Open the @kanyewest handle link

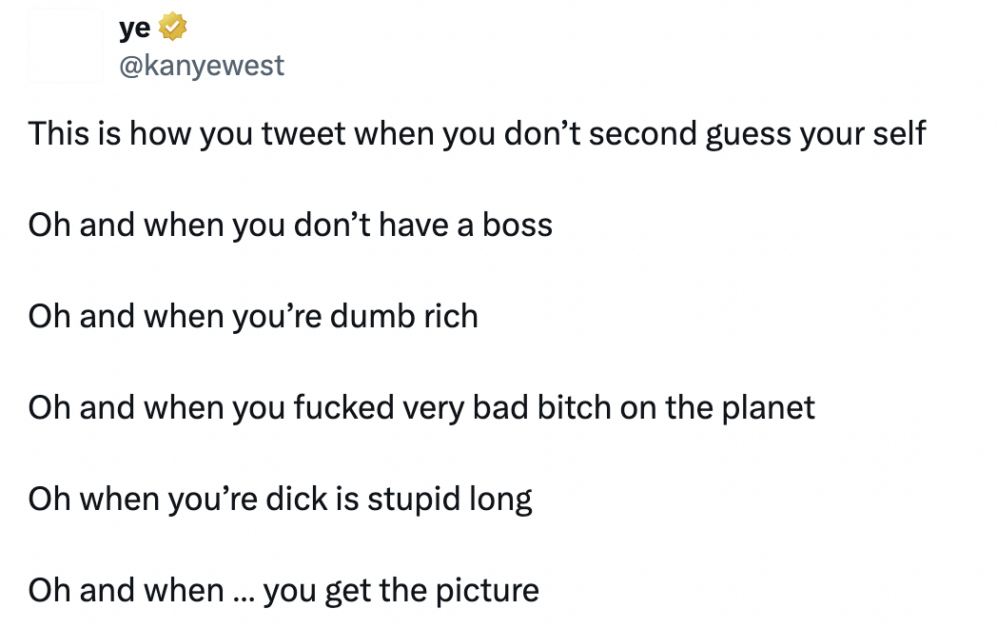202,65
